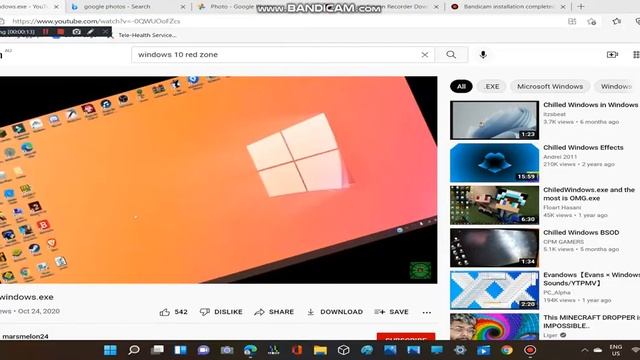Open Settings gear on the taskbar
The image size is (640, 360).
pyautogui.click(x=460, y=350)
